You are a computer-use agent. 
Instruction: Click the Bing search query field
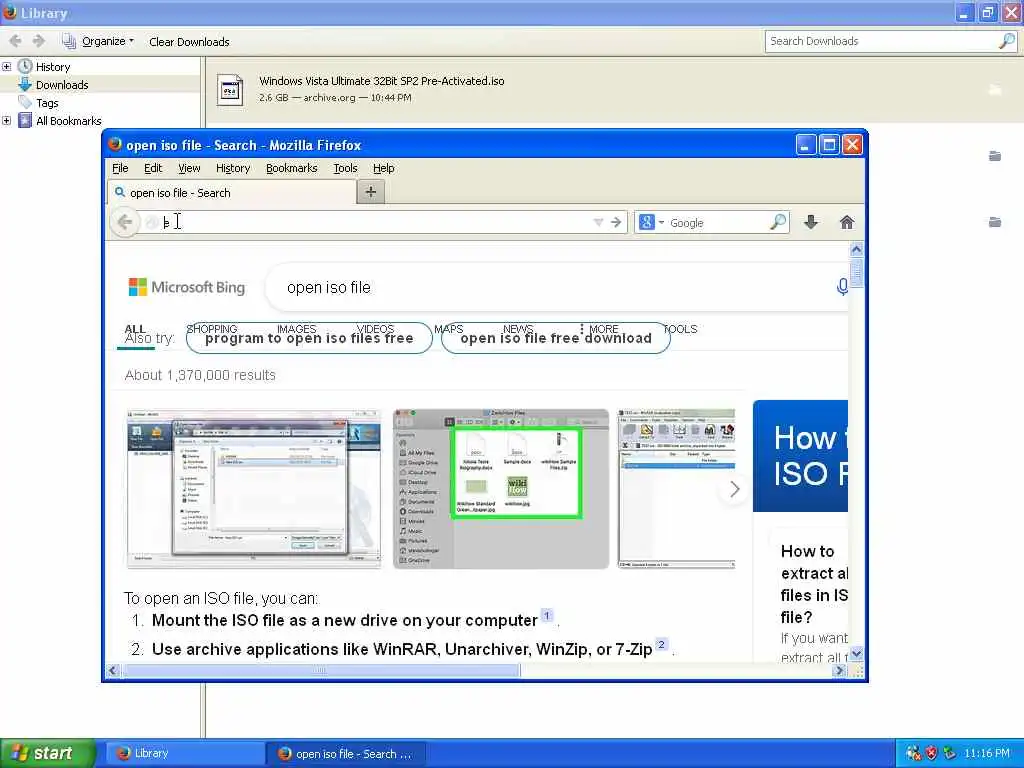coord(555,287)
